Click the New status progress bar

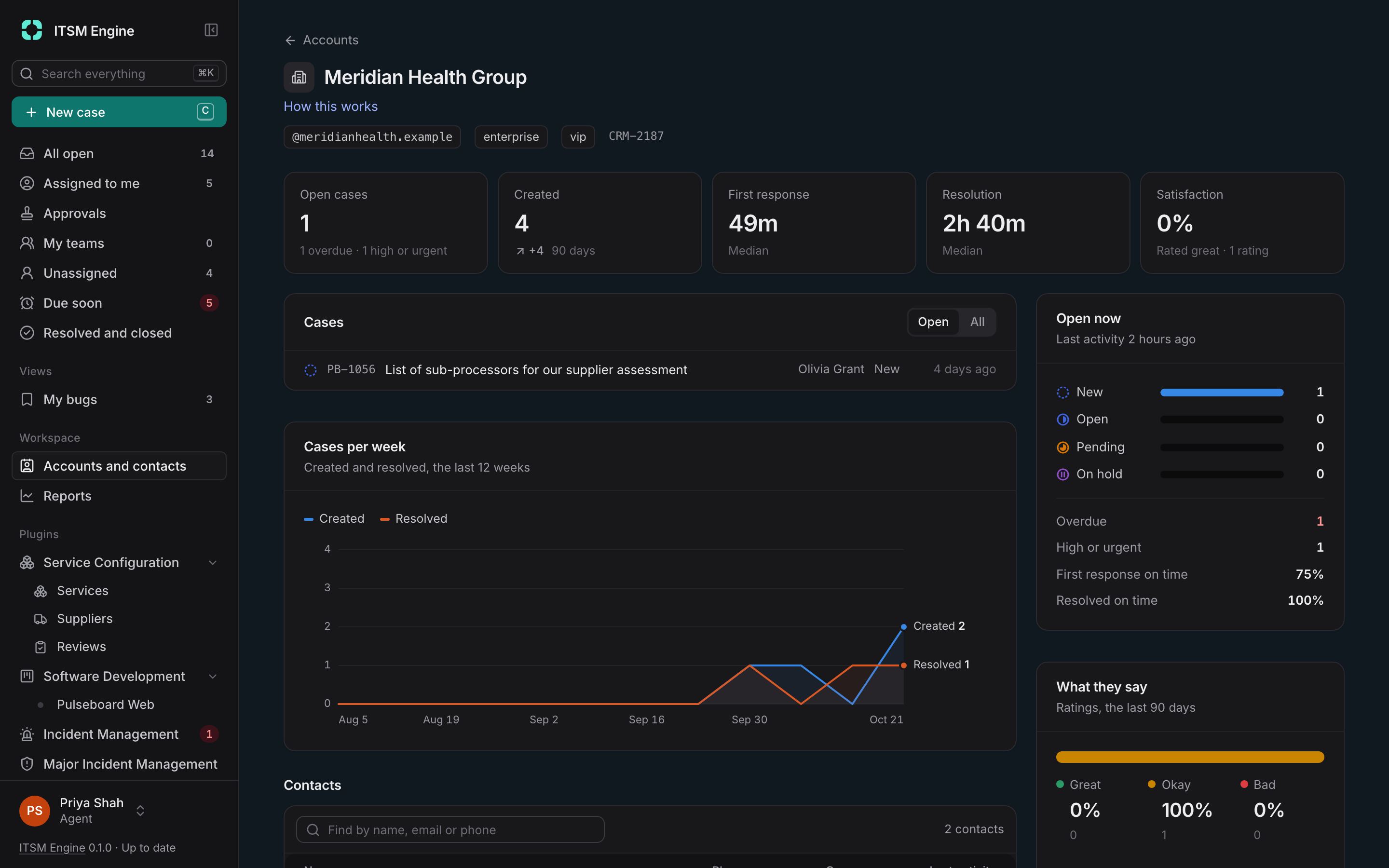pyautogui.click(x=1221, y=392)
